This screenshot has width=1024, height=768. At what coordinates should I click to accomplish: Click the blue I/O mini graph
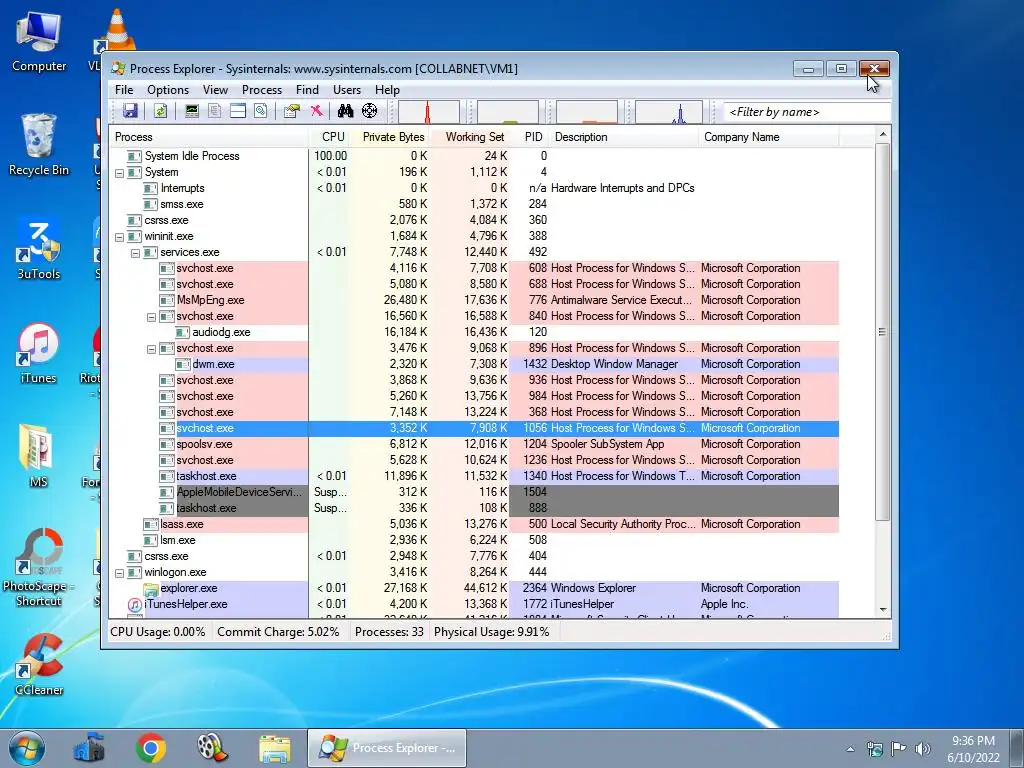[x=669, y=112]
